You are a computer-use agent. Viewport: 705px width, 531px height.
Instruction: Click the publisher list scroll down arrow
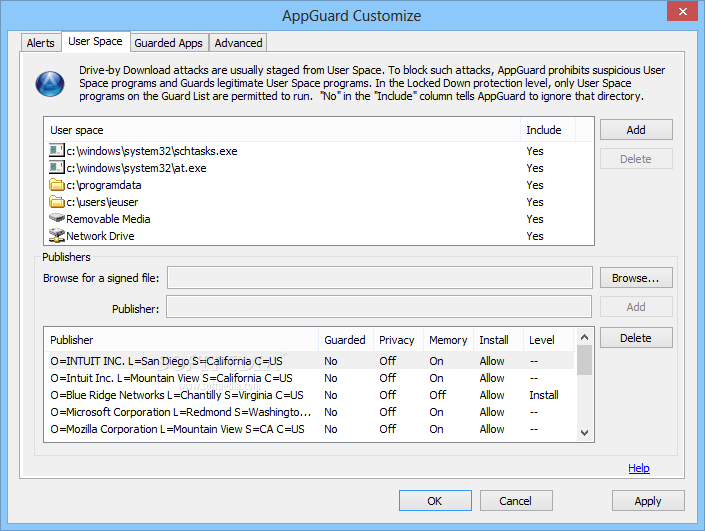pyautogui.click(x=585, y=433)
